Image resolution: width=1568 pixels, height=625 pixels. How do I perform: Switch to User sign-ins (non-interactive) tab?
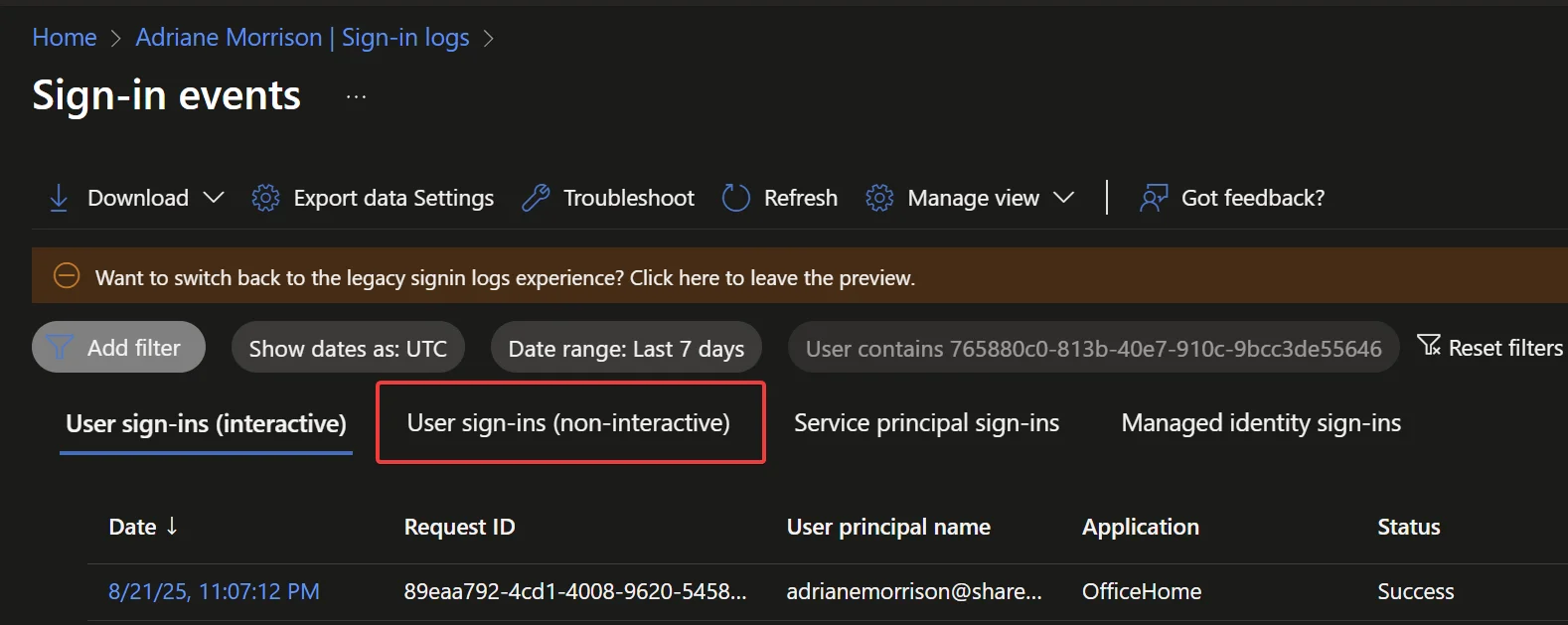click(568, 423)
